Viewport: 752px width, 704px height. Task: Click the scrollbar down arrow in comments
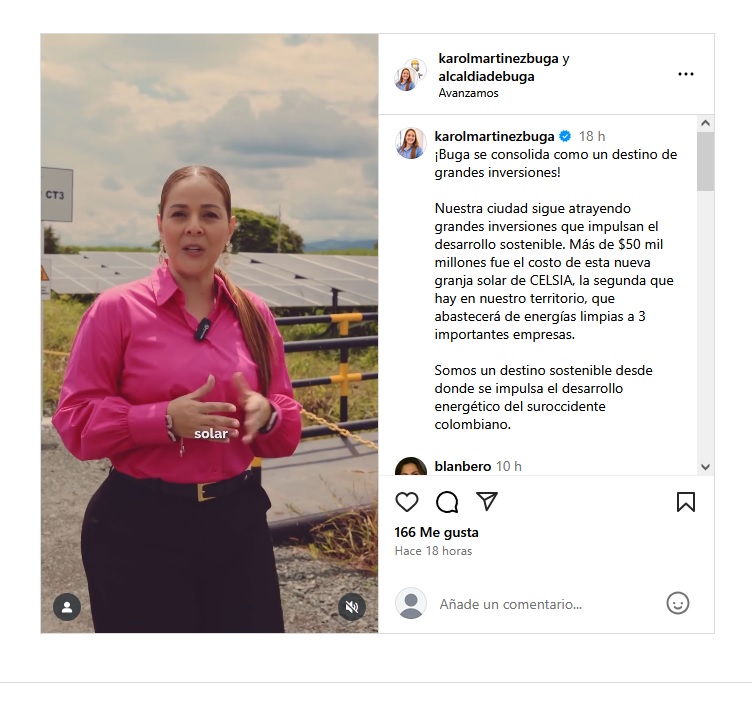tap(705, 467)
